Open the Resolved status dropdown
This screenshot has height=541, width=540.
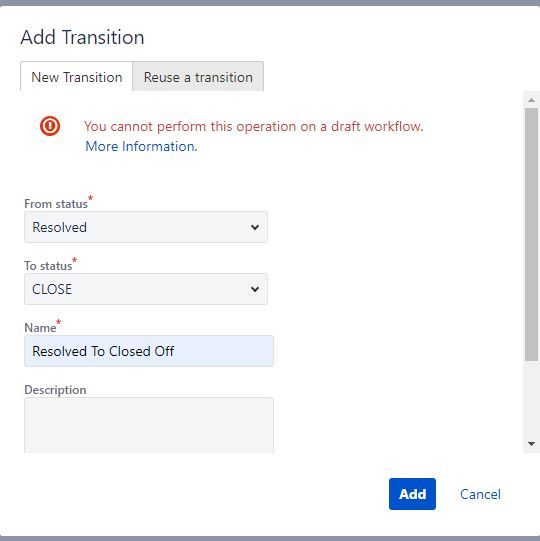(146, 227)
